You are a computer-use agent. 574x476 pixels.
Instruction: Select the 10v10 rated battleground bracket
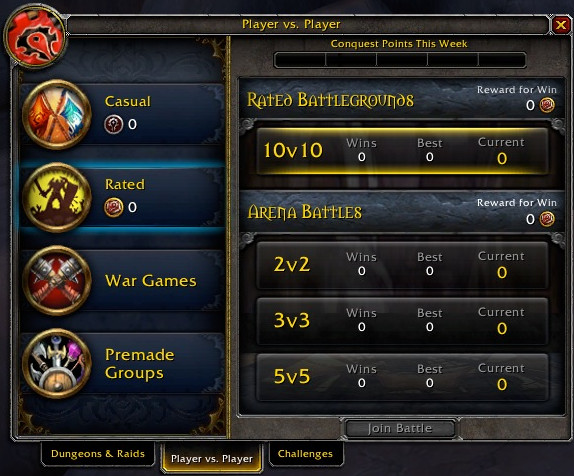[402, 151]
